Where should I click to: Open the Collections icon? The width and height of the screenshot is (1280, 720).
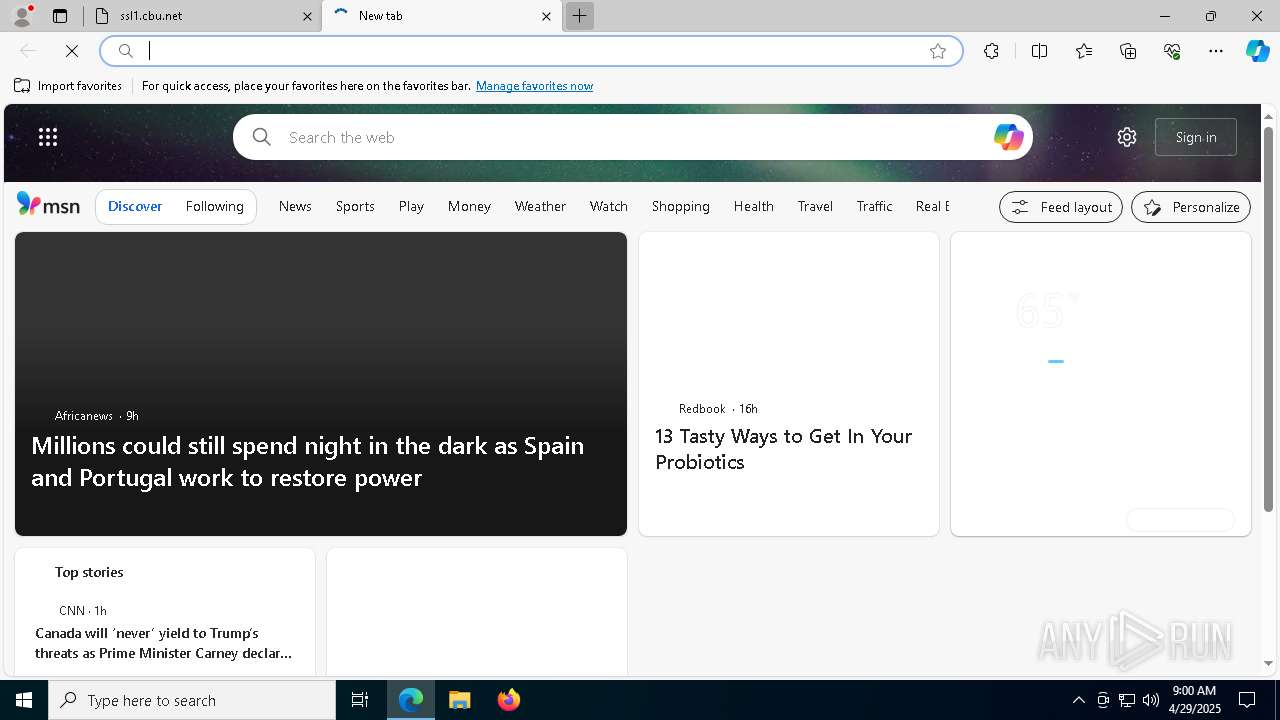point(1128,51)
